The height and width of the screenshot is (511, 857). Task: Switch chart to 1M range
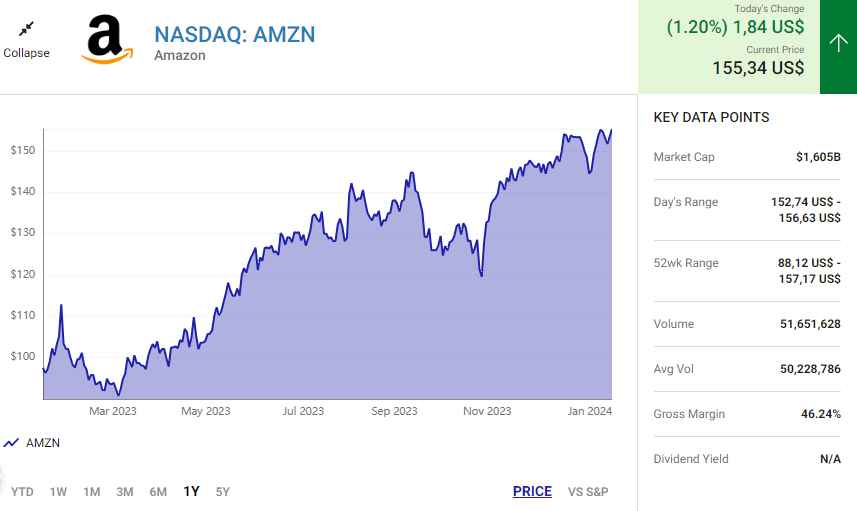[91, 491]
